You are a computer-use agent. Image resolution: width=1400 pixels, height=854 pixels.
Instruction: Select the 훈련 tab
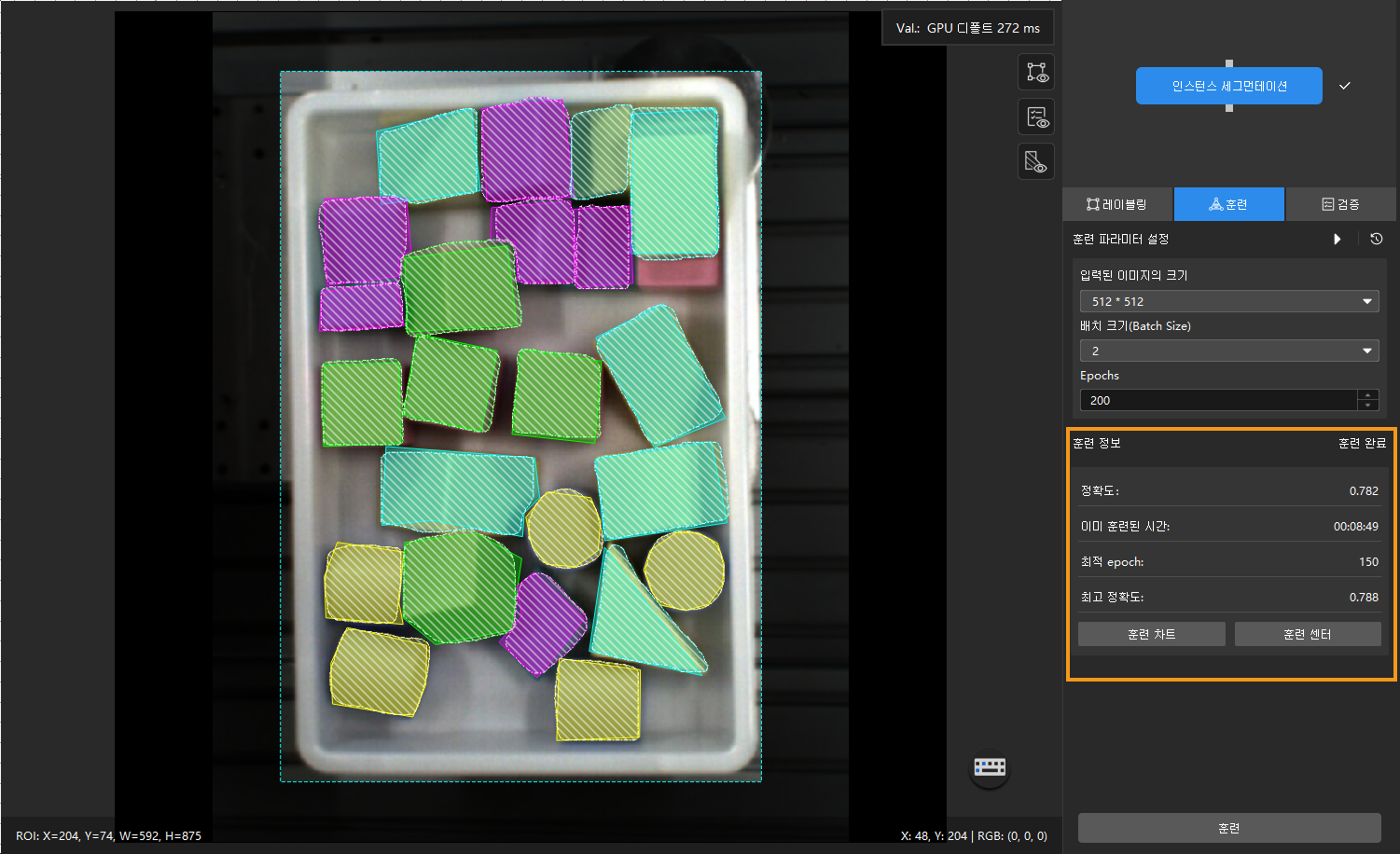coord(1228,204)
